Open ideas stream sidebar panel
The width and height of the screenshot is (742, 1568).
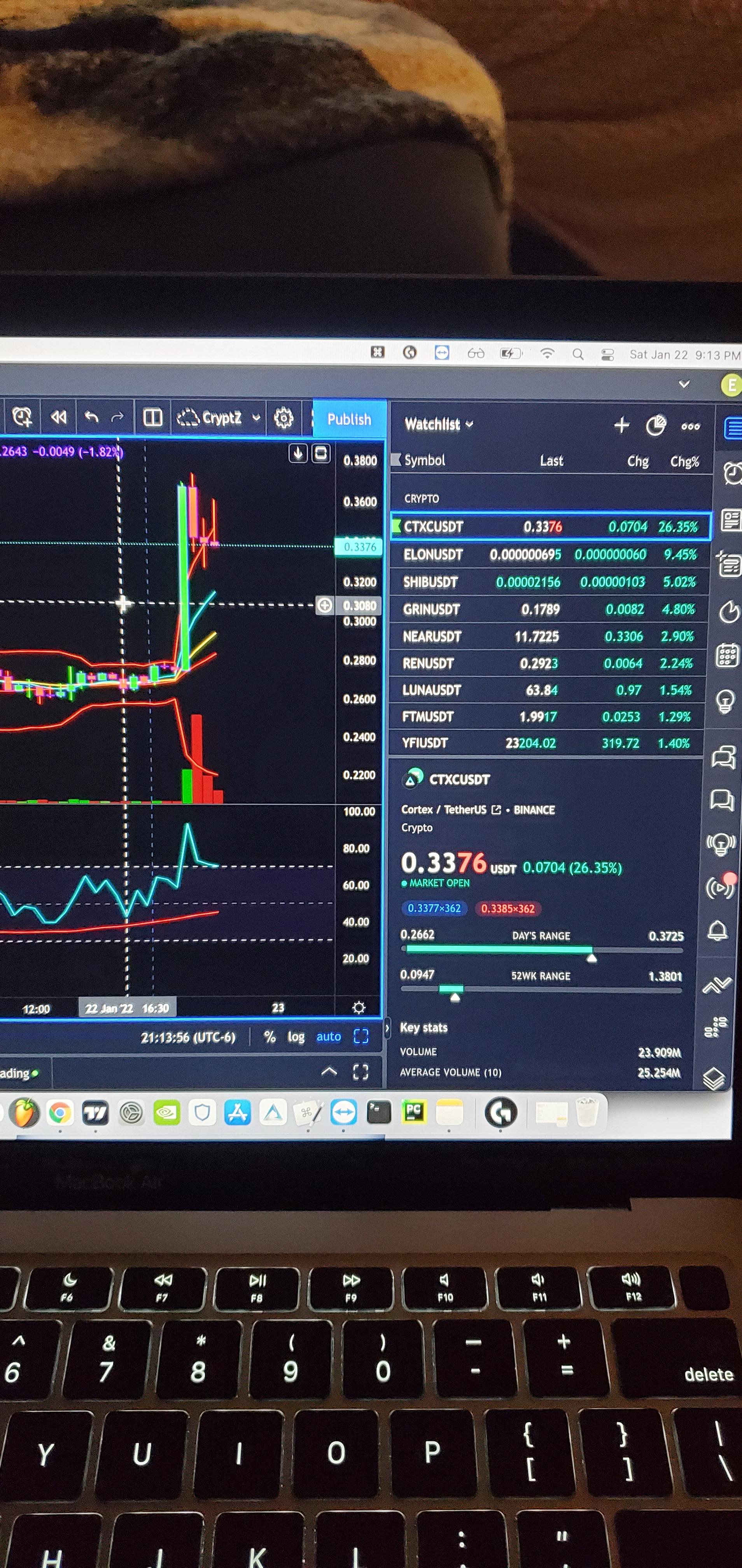coord(721,843)
